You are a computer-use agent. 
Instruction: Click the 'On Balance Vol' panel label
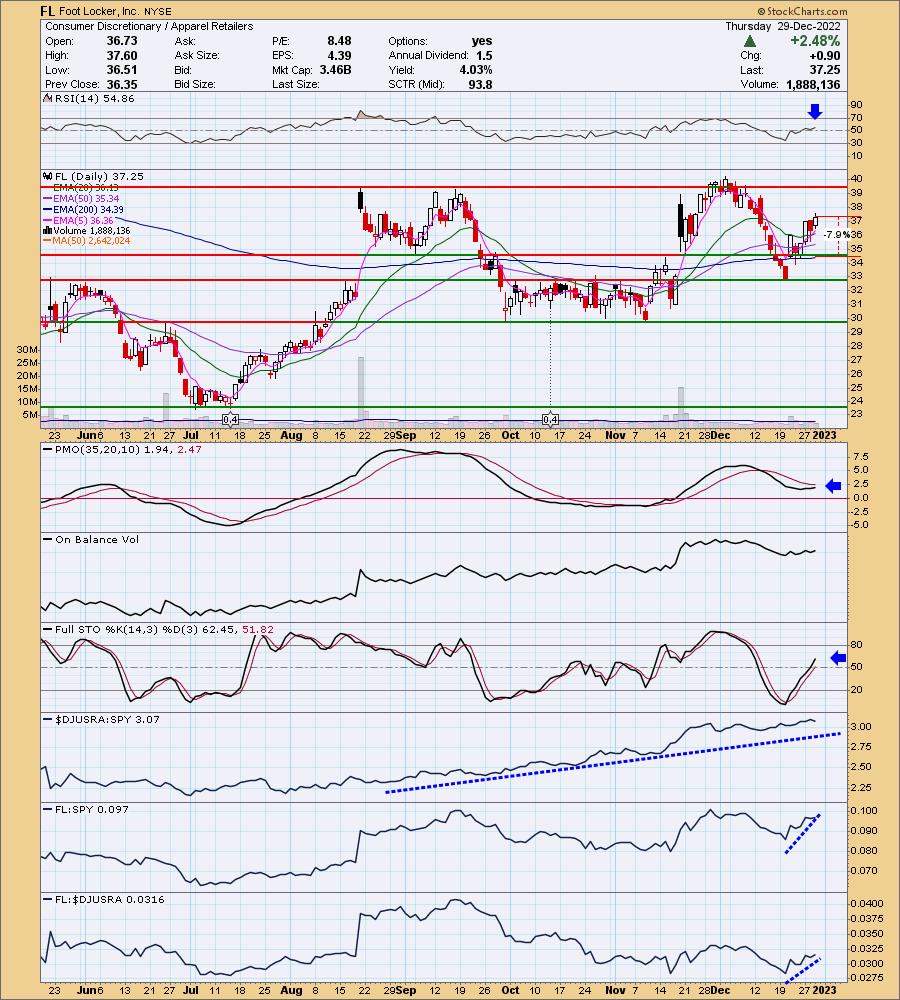96,540
